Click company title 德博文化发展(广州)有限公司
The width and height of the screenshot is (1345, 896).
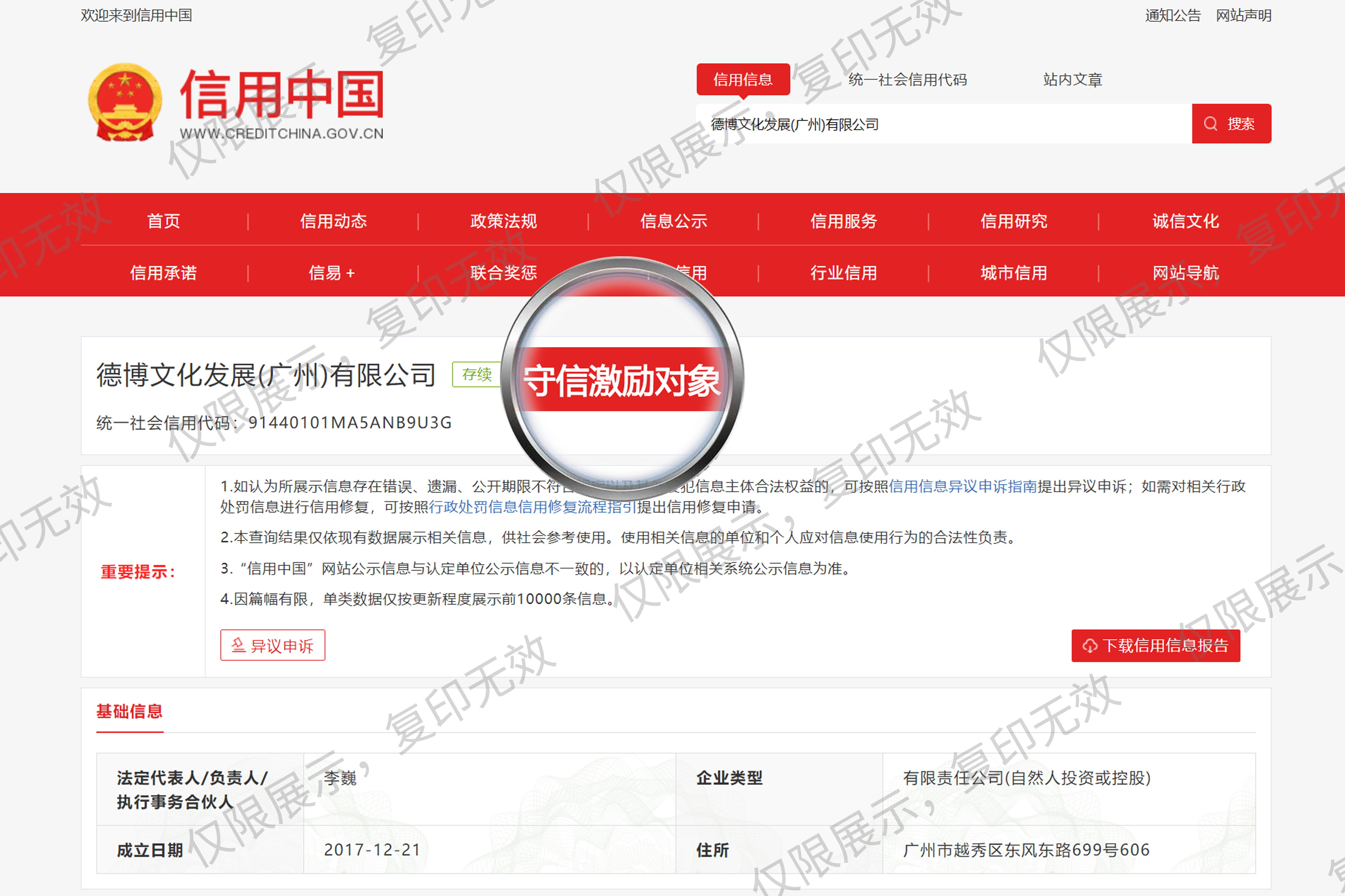[266, 375]
